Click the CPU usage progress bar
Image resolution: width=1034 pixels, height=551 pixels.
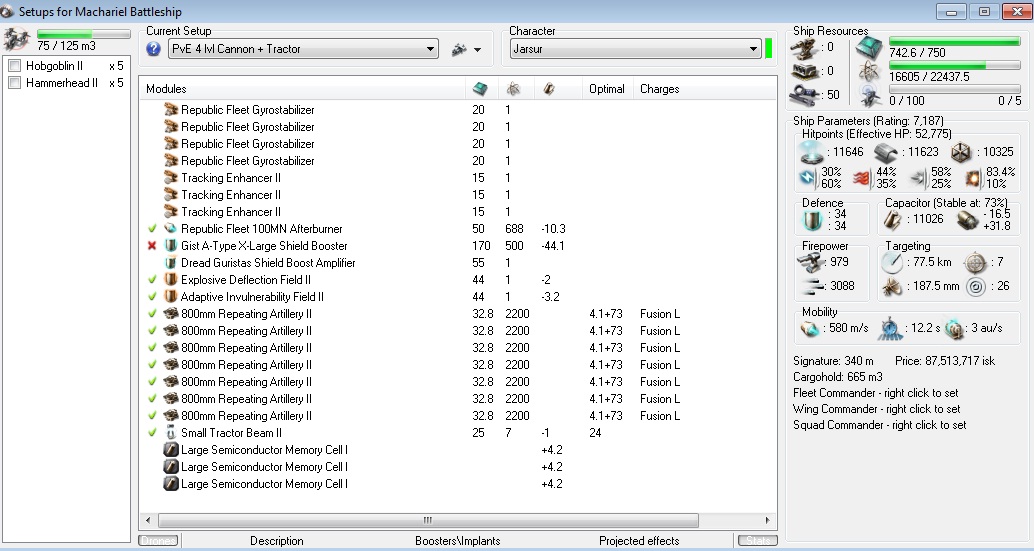tap(955, 42)
